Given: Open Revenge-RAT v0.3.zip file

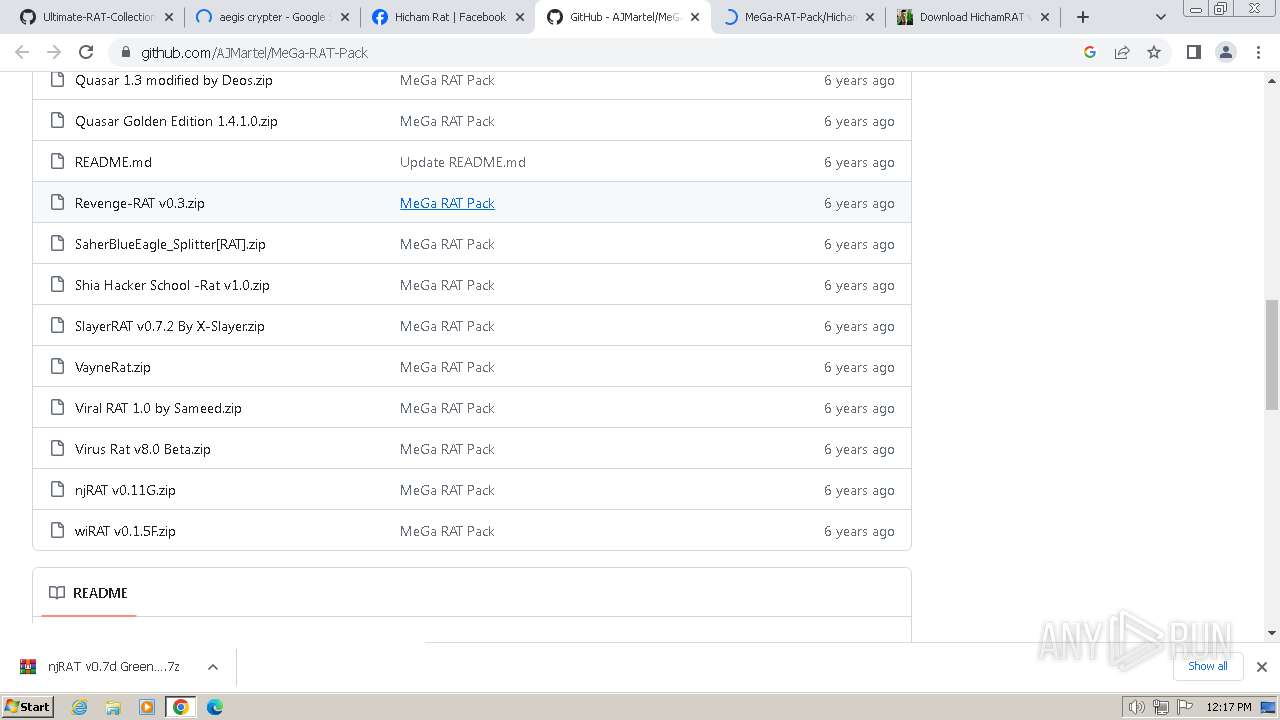Looking at the screenshot, I should tap(139, 203).
